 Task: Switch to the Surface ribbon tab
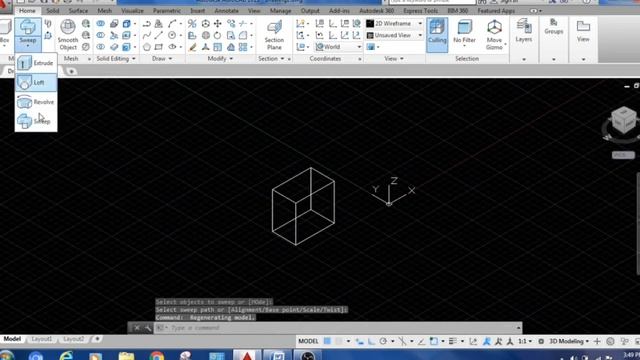78,11
